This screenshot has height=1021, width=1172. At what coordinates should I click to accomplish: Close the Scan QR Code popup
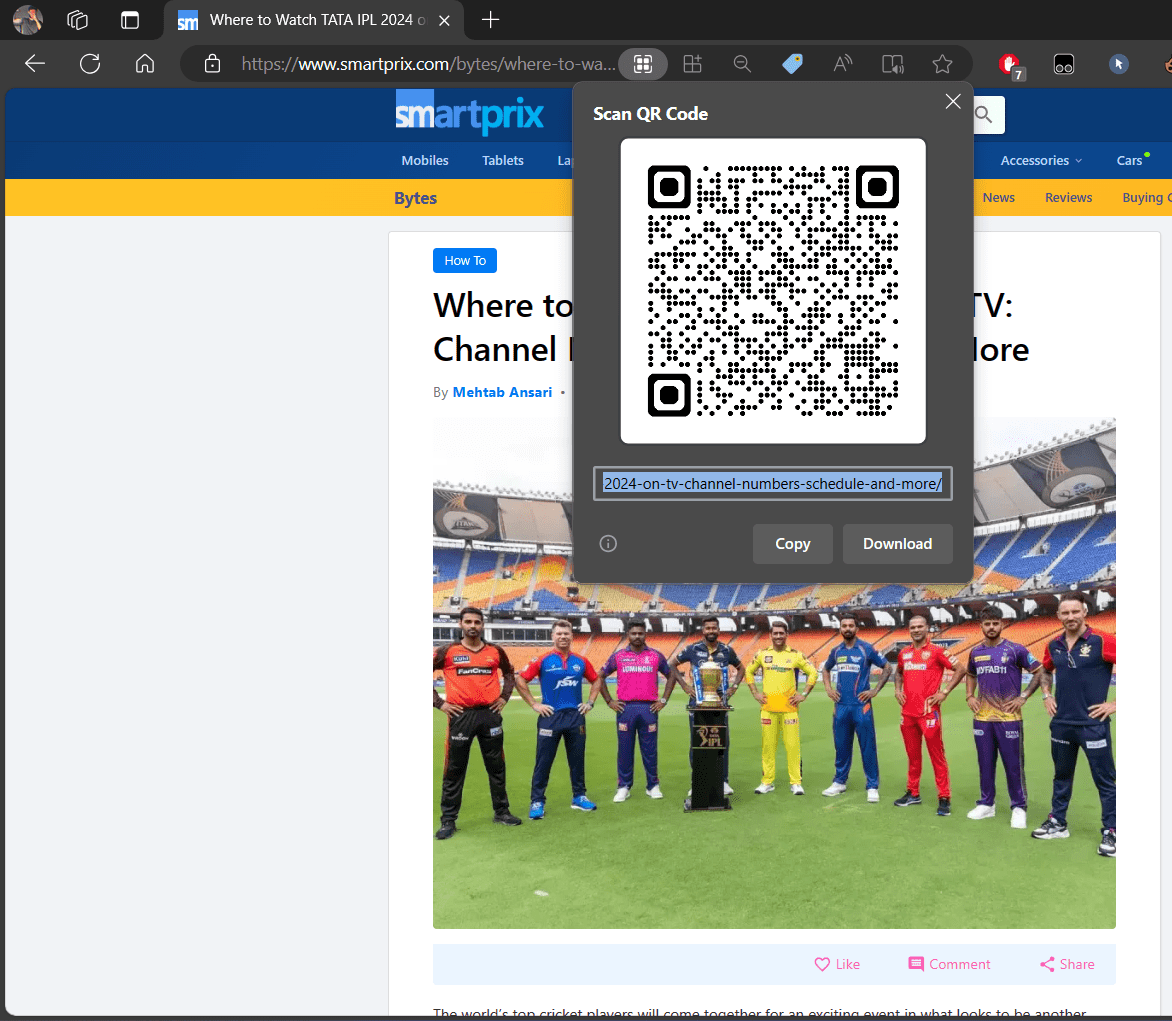952,102
